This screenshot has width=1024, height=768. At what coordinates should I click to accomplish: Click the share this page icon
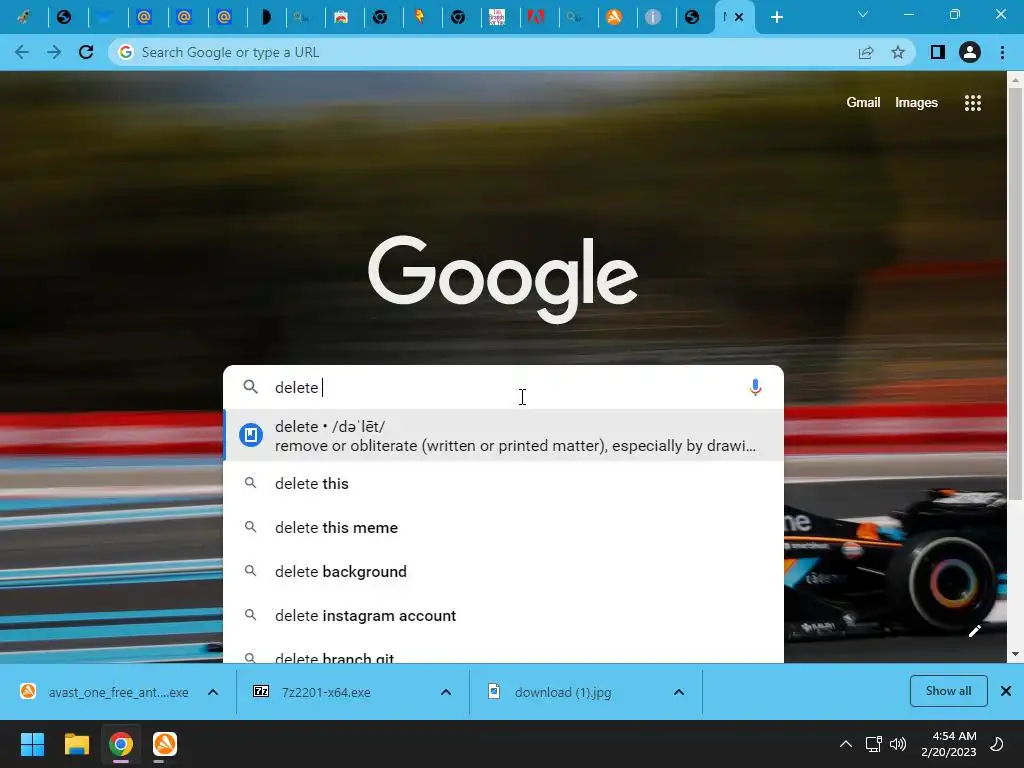[x=866, y=52]
